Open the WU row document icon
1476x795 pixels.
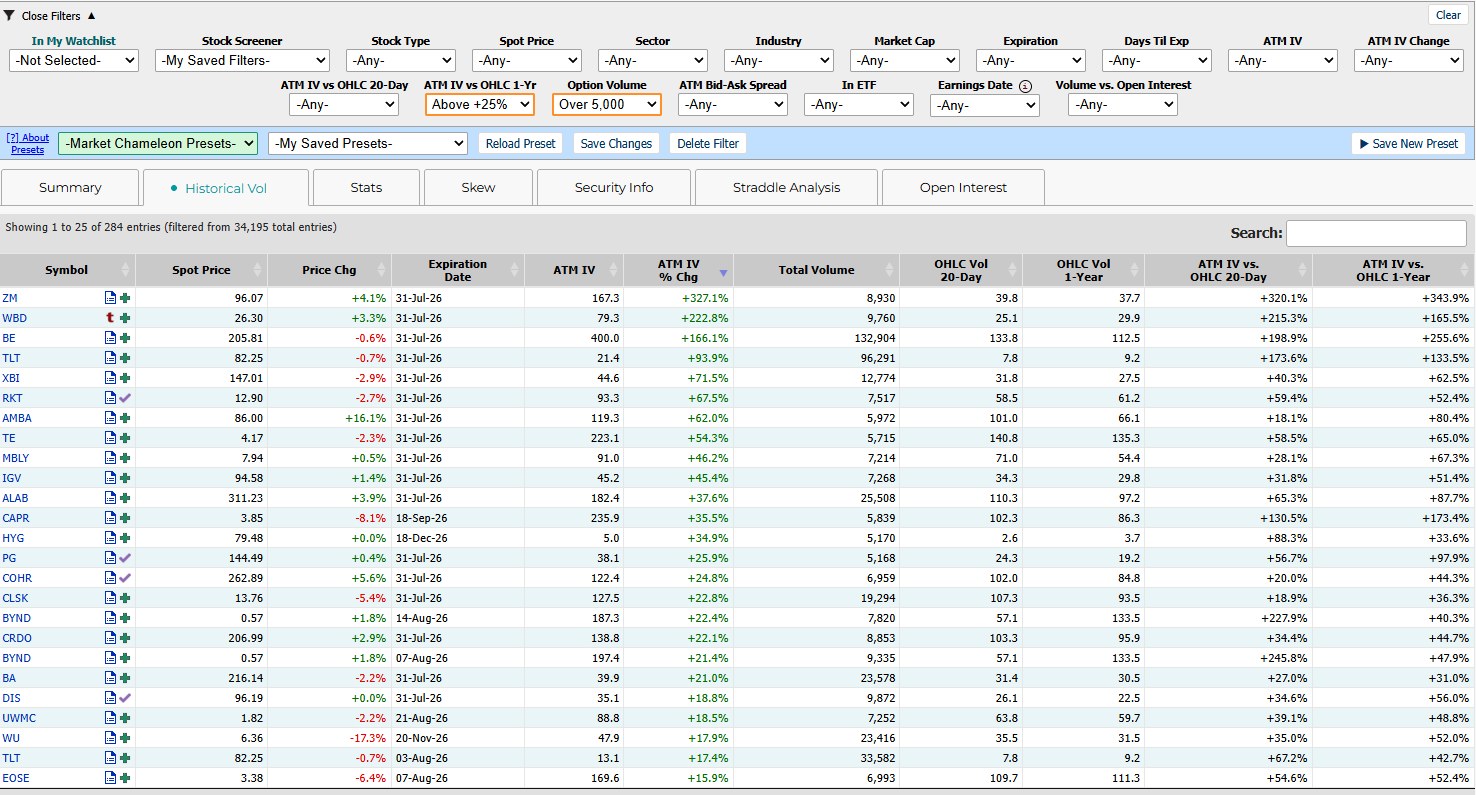tap(110, 738)
